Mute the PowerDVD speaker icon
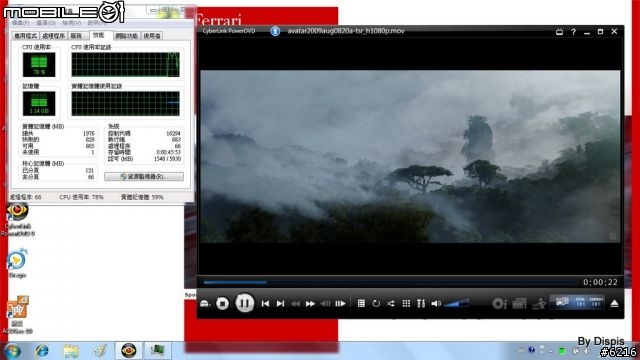The width and height of the screenshot is (640, 360). pos(436,303)
